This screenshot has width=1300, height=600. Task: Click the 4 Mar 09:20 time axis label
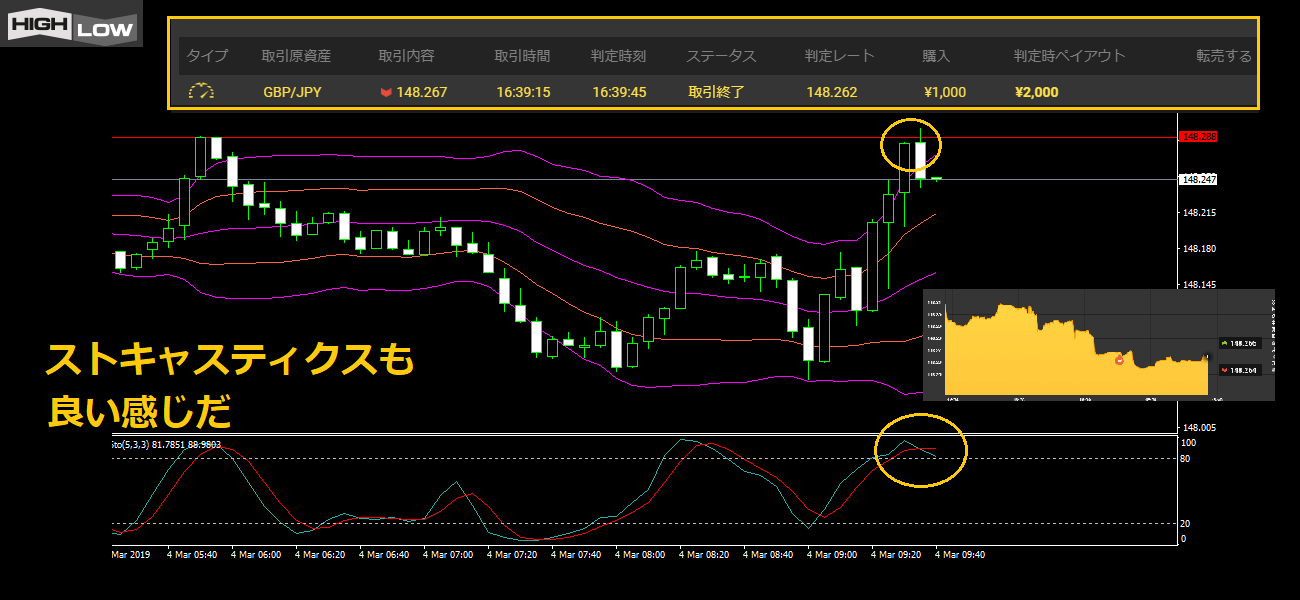[x=896, y=553]
